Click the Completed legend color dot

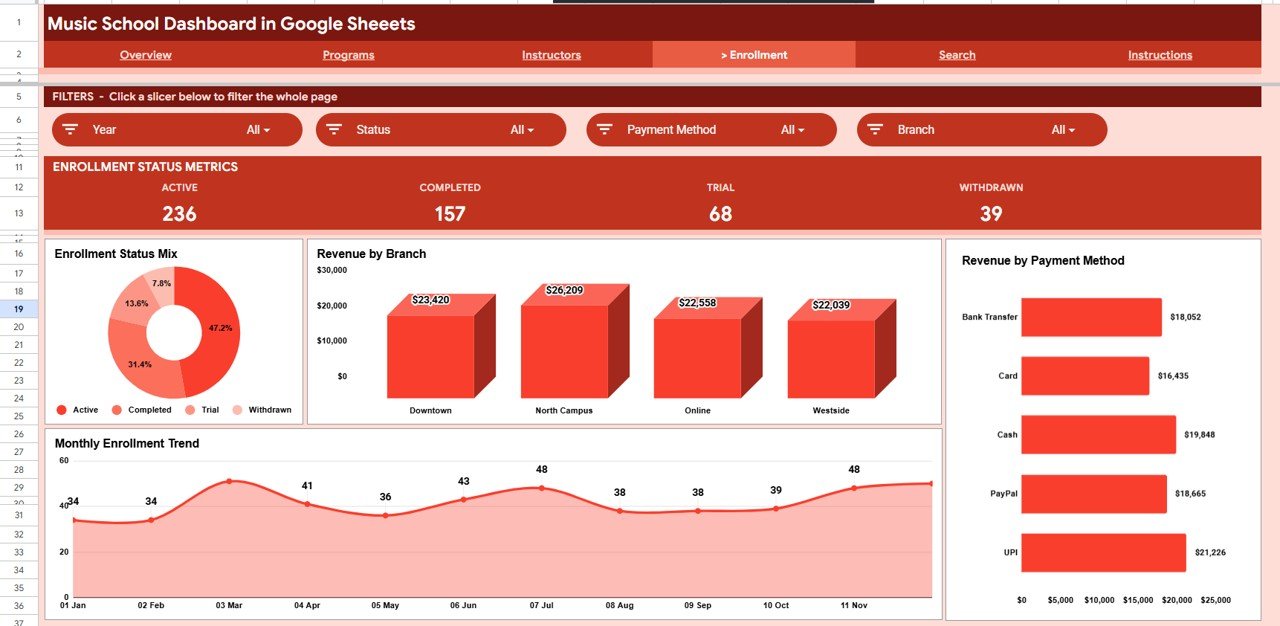click(117, 410)
